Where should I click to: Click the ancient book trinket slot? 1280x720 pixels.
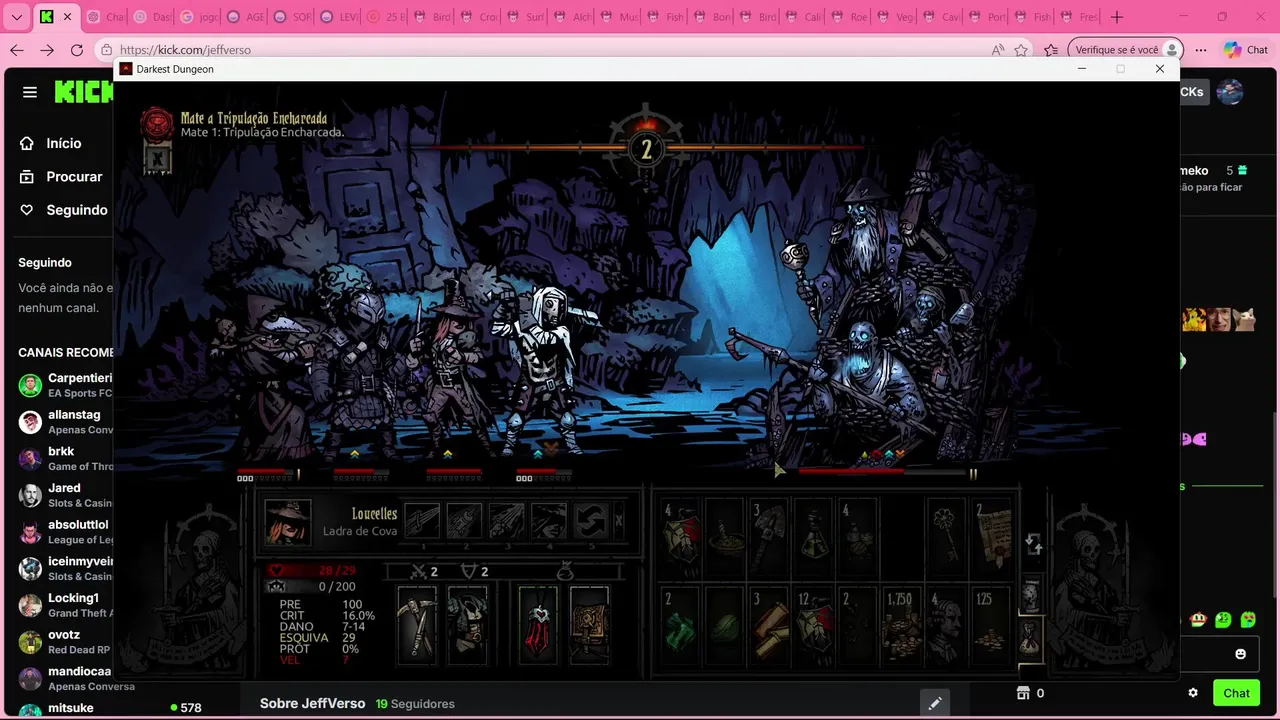589,625
